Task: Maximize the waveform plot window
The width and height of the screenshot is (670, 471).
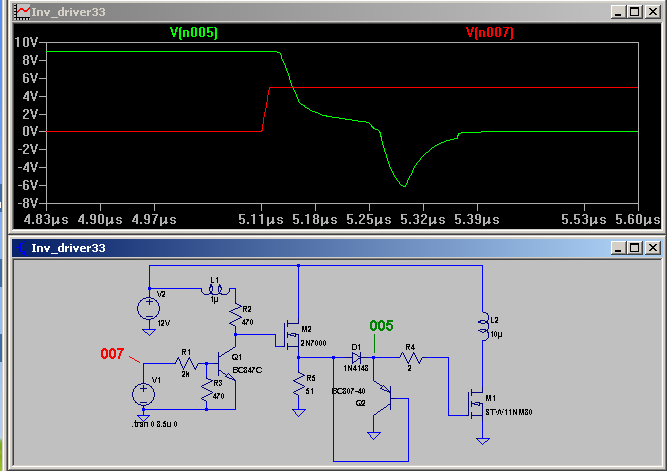Action: click(633, 12)
